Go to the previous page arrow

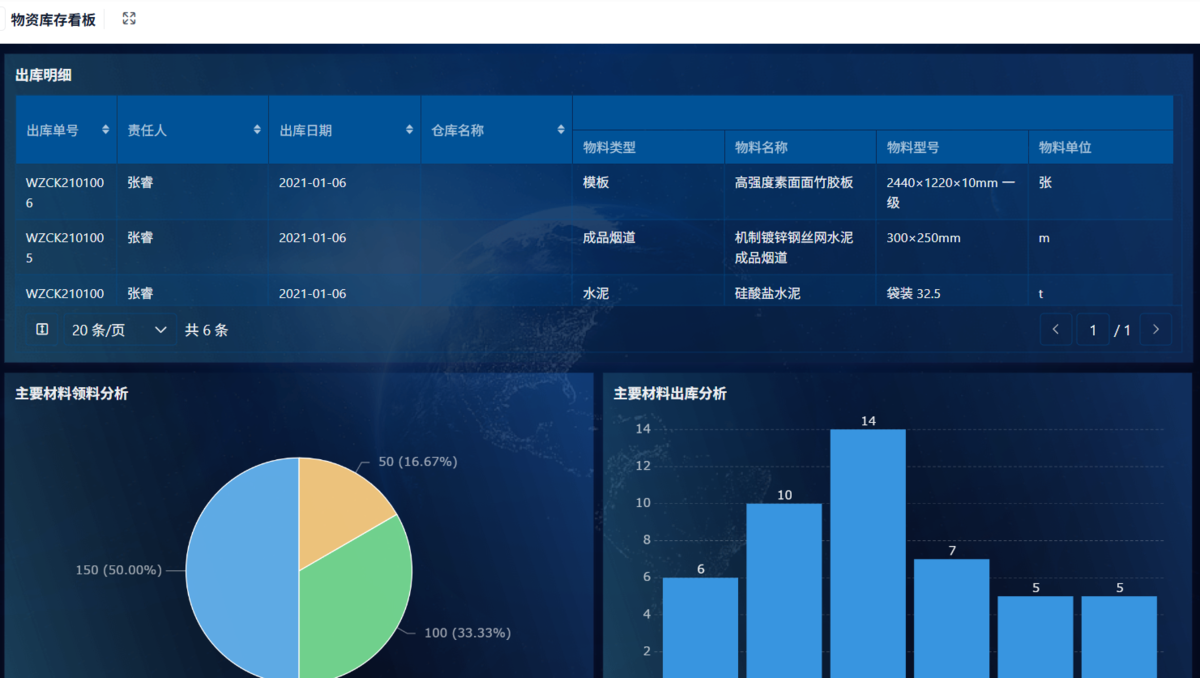[1055, 329]
